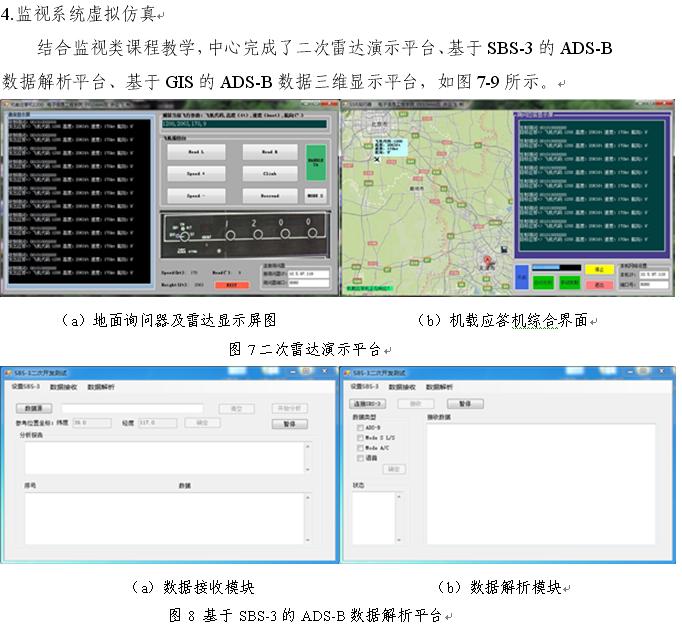Click the yellow stop button
The width and height of the screenshot is (682, 631).
point(597,268)
